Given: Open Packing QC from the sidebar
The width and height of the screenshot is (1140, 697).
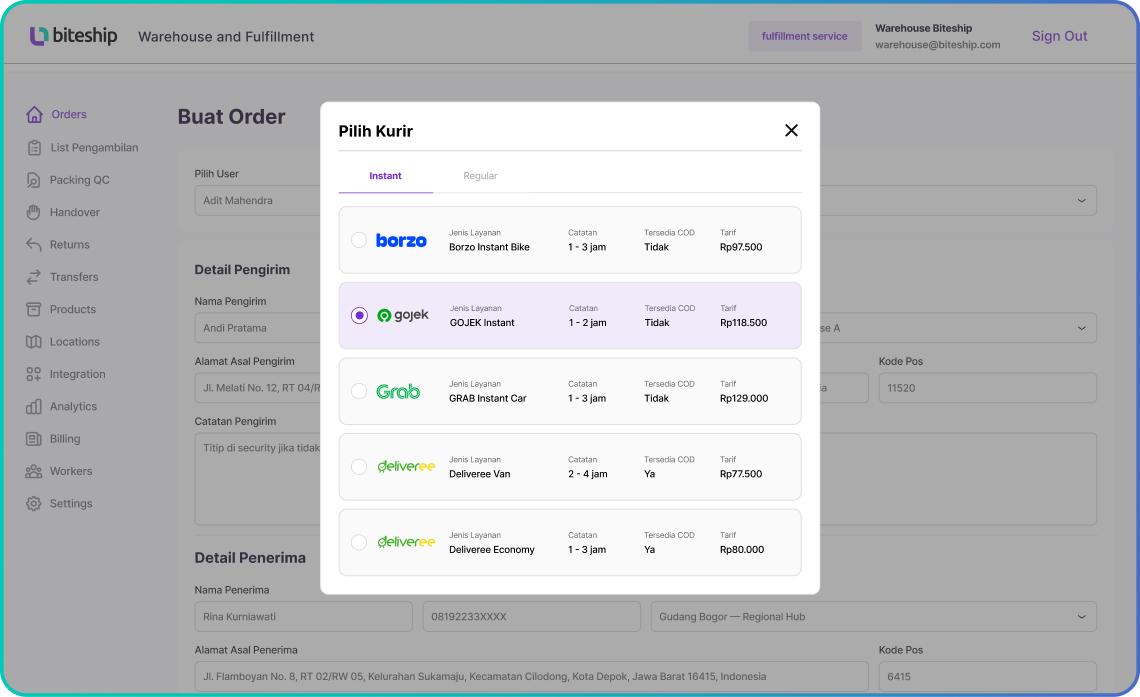Looking at the screenshot, I should click(34, 179).
